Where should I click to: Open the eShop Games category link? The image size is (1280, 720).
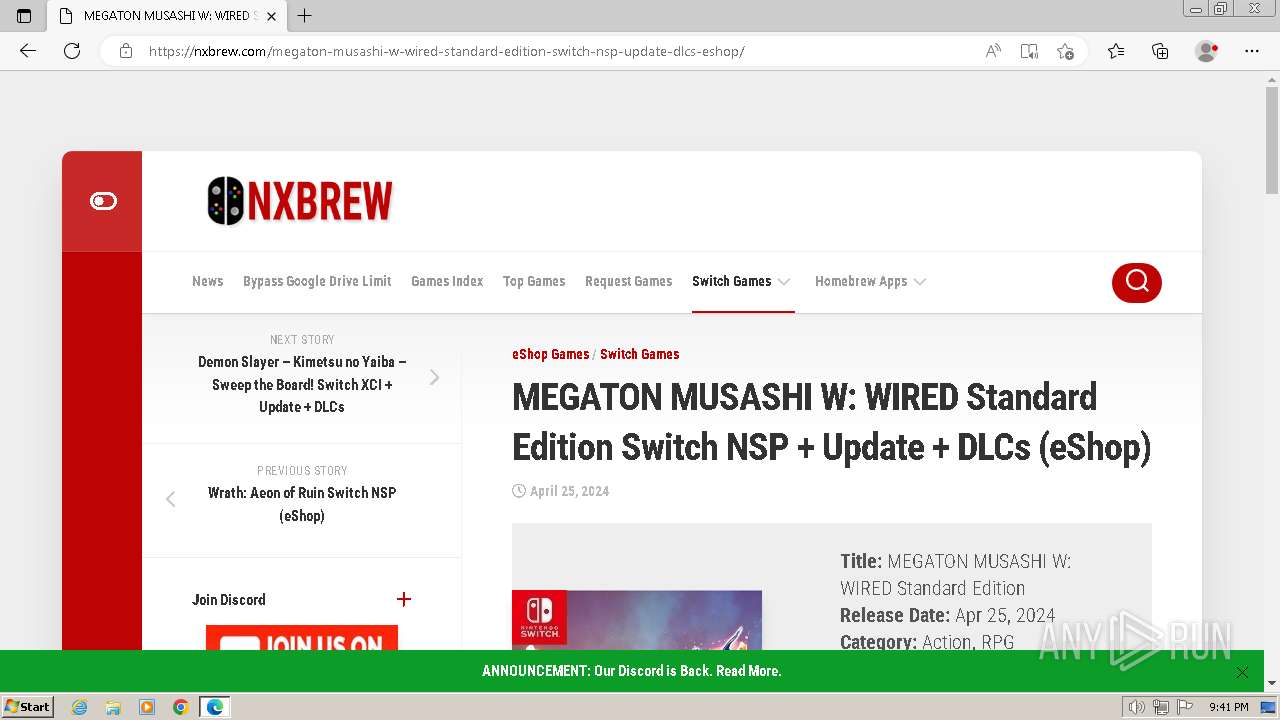pyautogui.click(x=551, y=354)
